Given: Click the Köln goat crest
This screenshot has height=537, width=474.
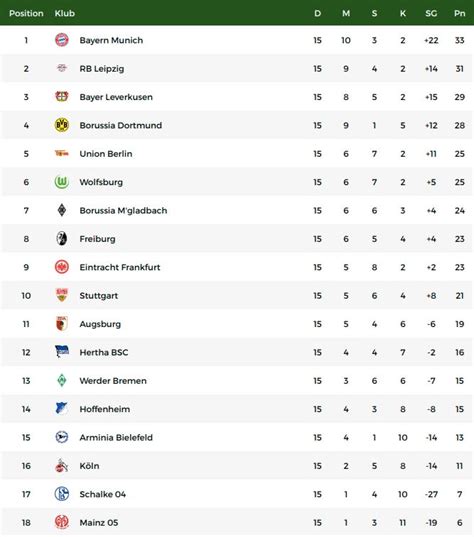Looking at the screenshot, I should pos(62,465).
